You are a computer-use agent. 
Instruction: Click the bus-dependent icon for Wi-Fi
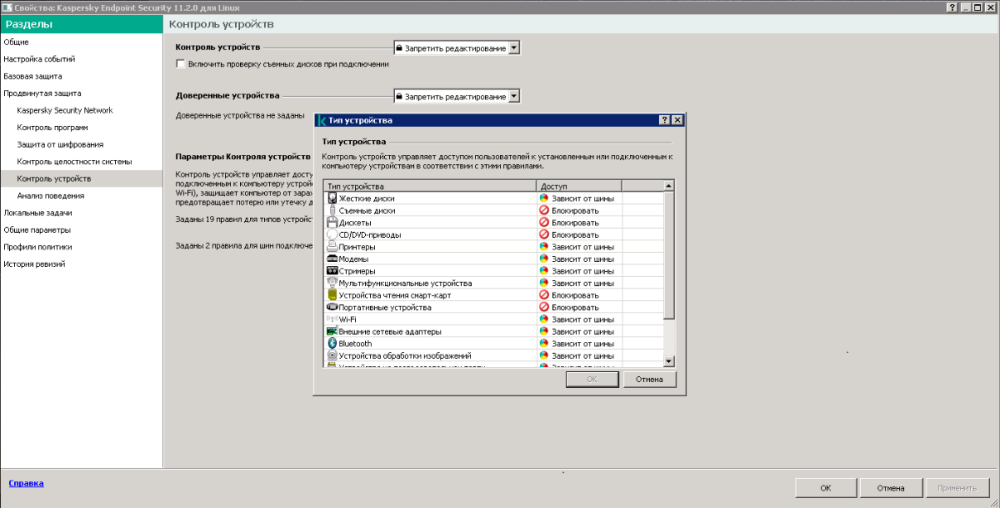[x=544, y=319]
